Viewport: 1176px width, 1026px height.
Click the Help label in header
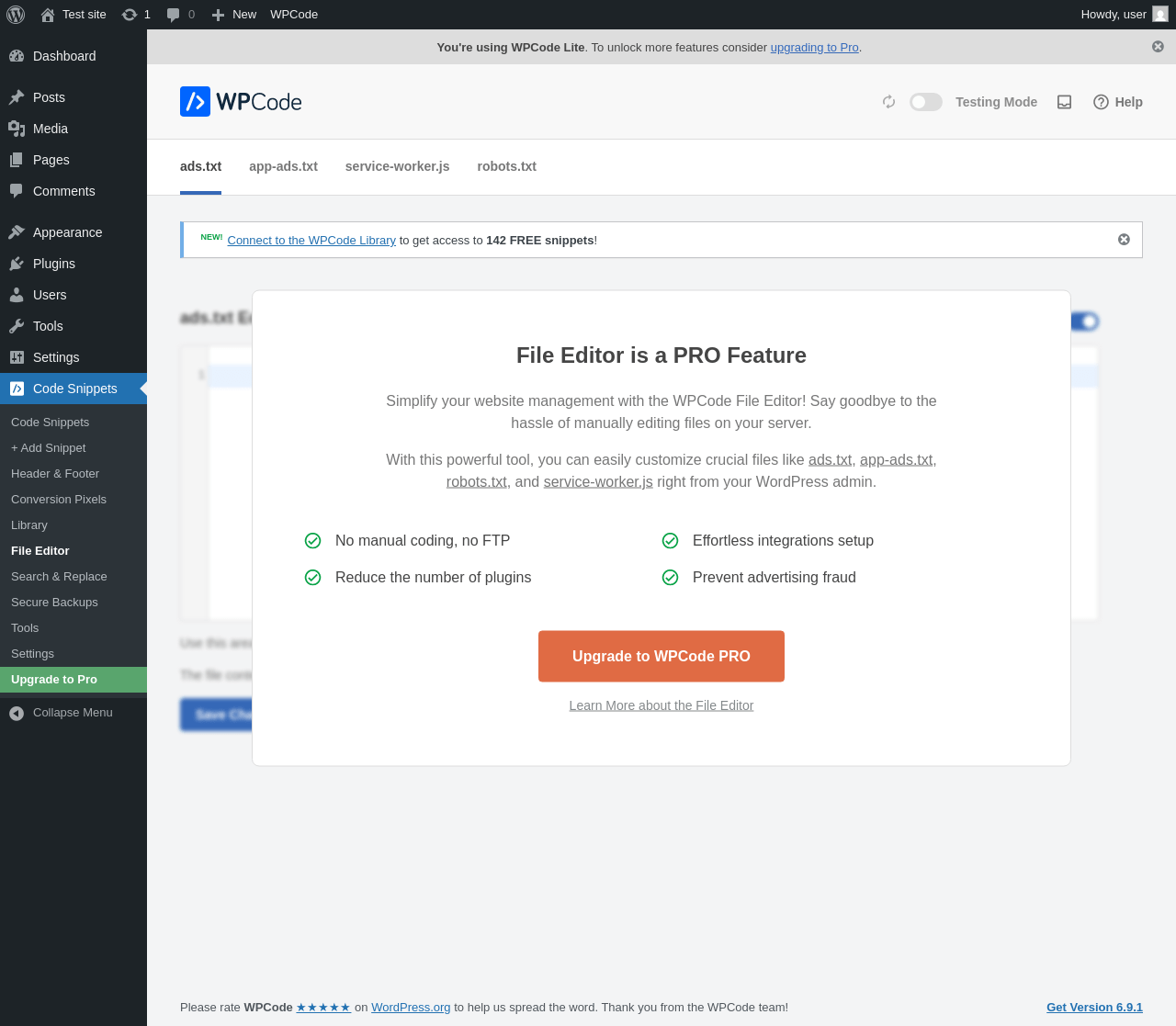(1129, 102)
